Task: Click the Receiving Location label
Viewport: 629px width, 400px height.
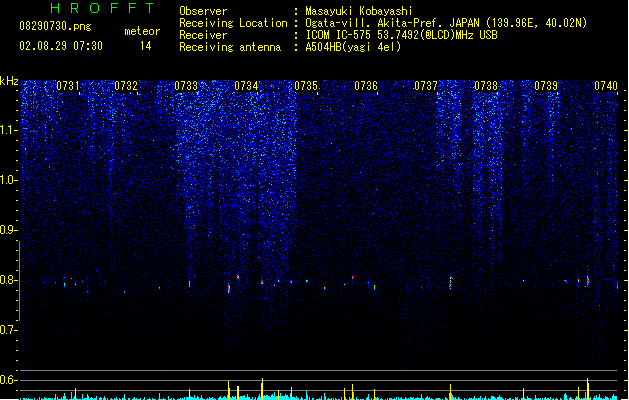Action: 233,23
